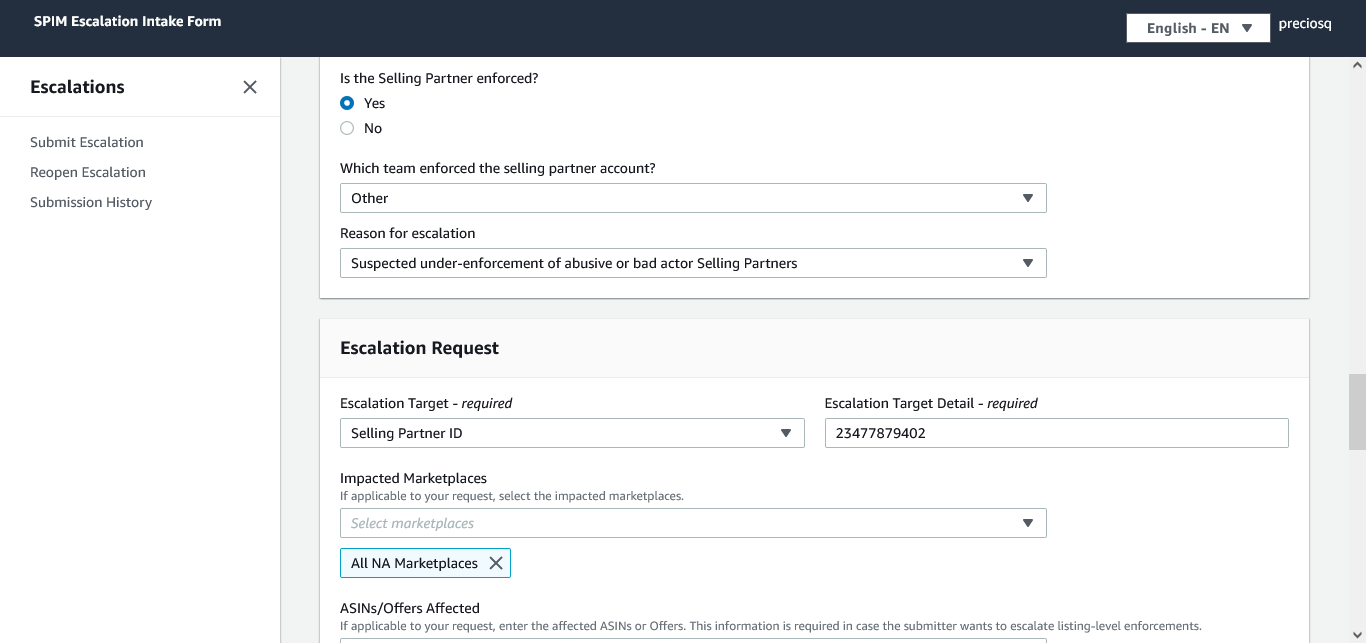
Task: Click the caret icon on the language selector
Action: coord(1247,28)
